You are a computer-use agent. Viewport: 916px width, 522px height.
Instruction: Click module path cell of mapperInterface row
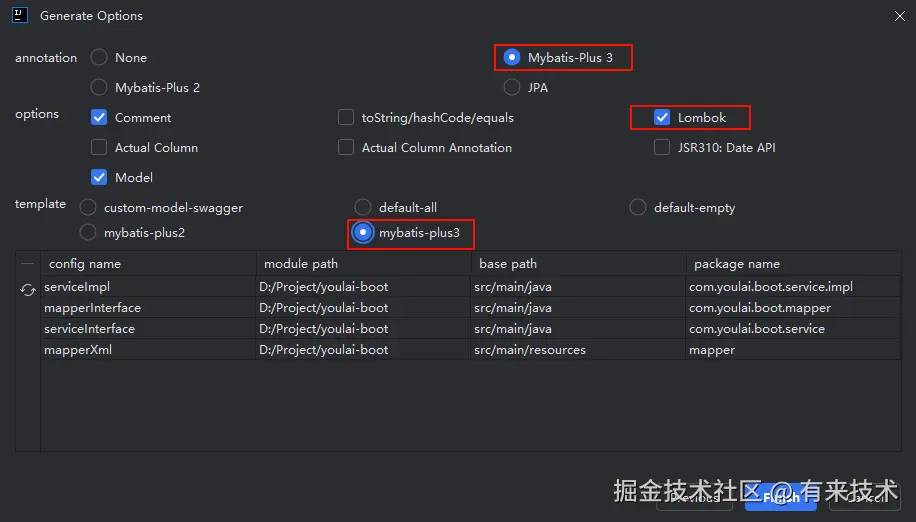[x=363, y=308]
